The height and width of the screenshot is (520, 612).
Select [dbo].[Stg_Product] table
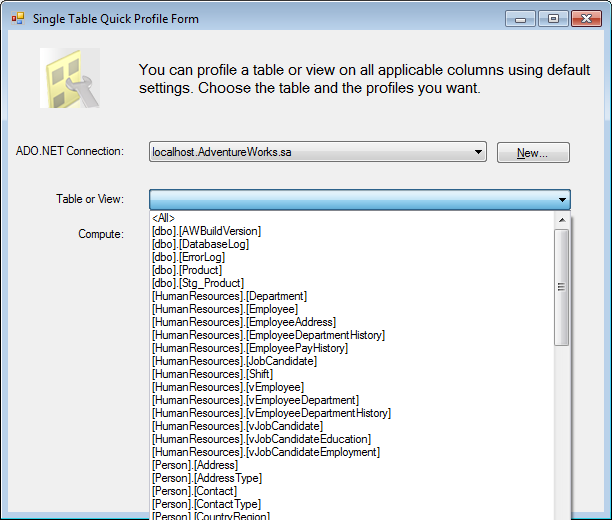[x=198, y=283]
